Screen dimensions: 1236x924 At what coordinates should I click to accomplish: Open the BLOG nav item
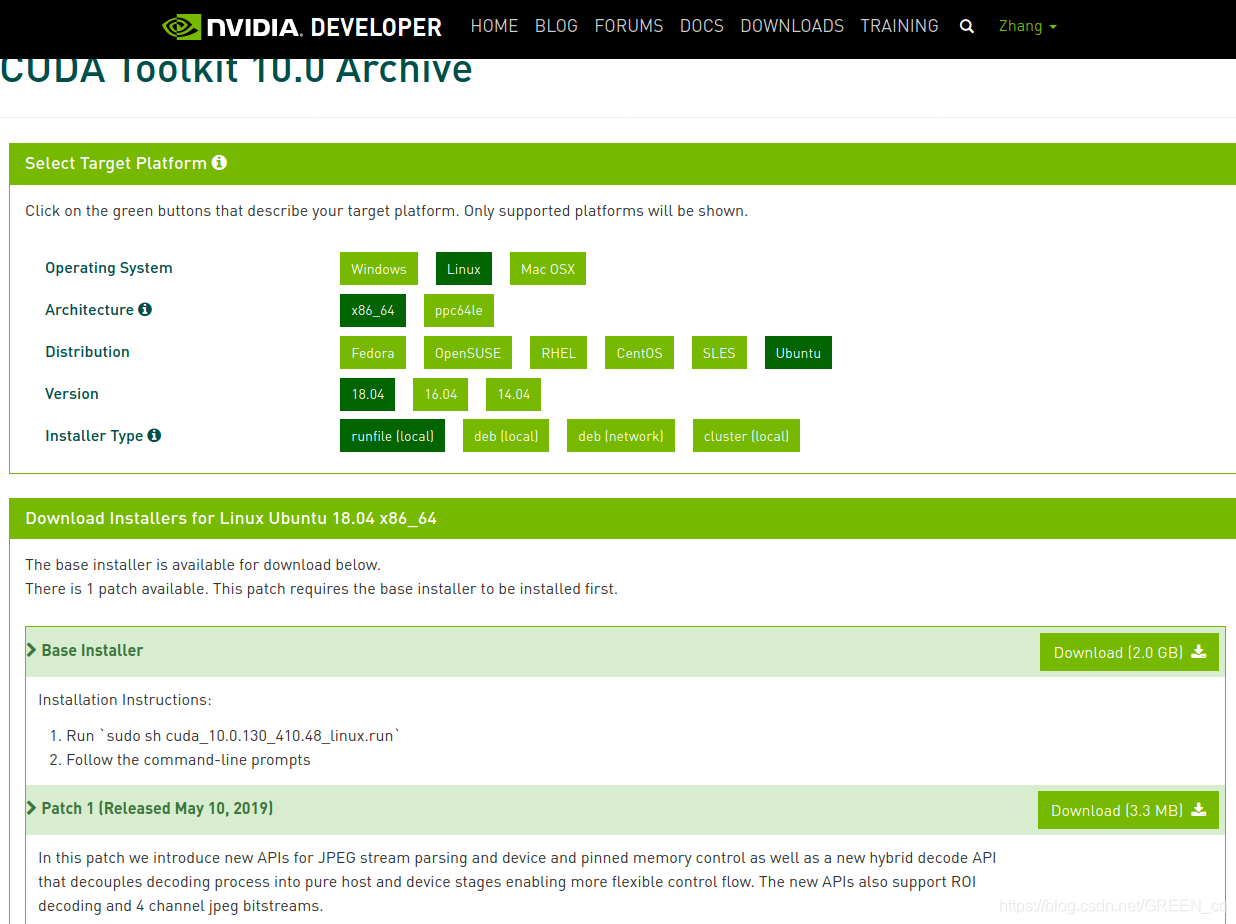pyautogui.click(x=556, y=26)
